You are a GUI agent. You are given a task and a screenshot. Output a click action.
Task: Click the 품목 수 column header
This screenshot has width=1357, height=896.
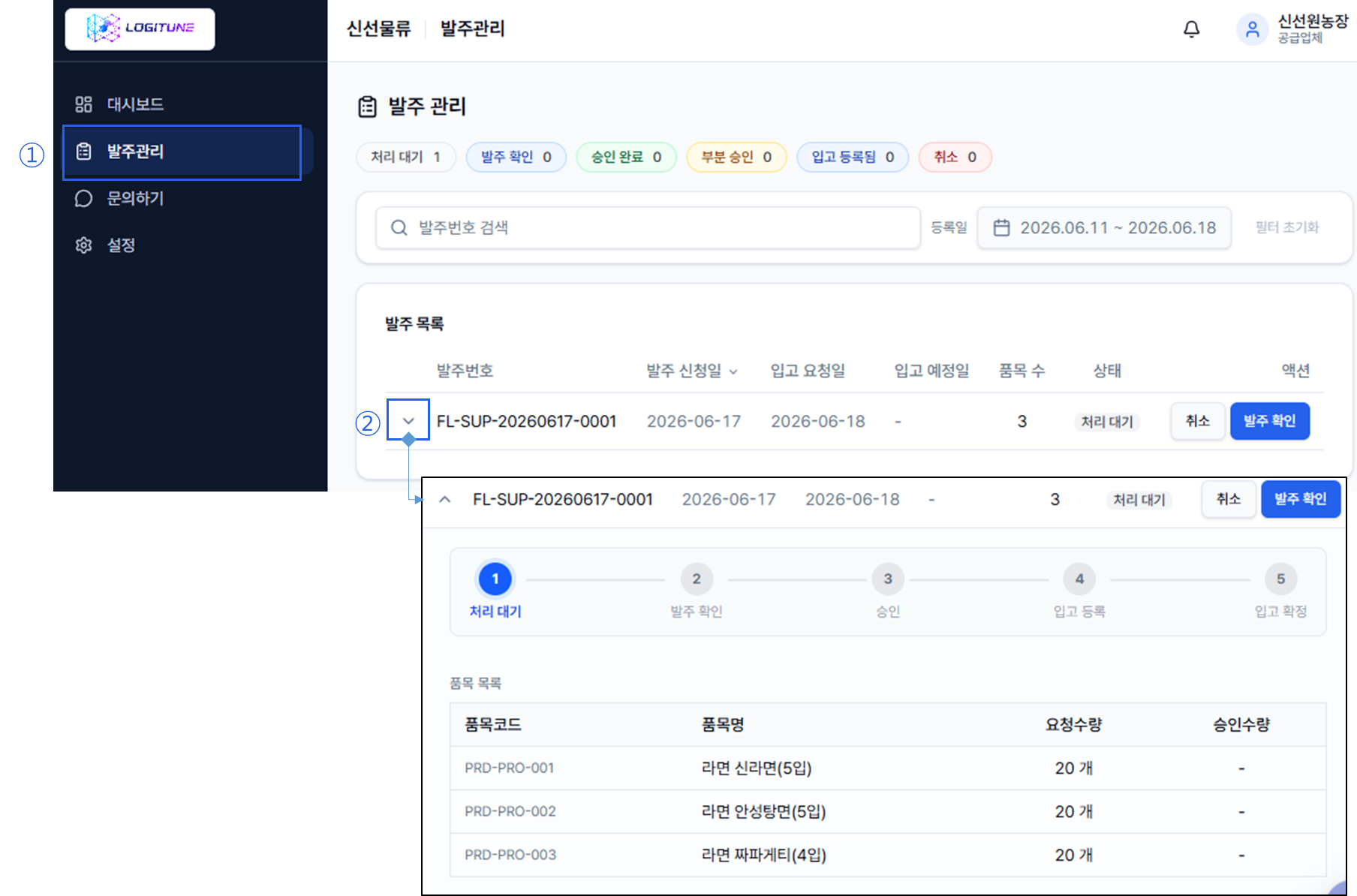click(x=1022, y=371)
